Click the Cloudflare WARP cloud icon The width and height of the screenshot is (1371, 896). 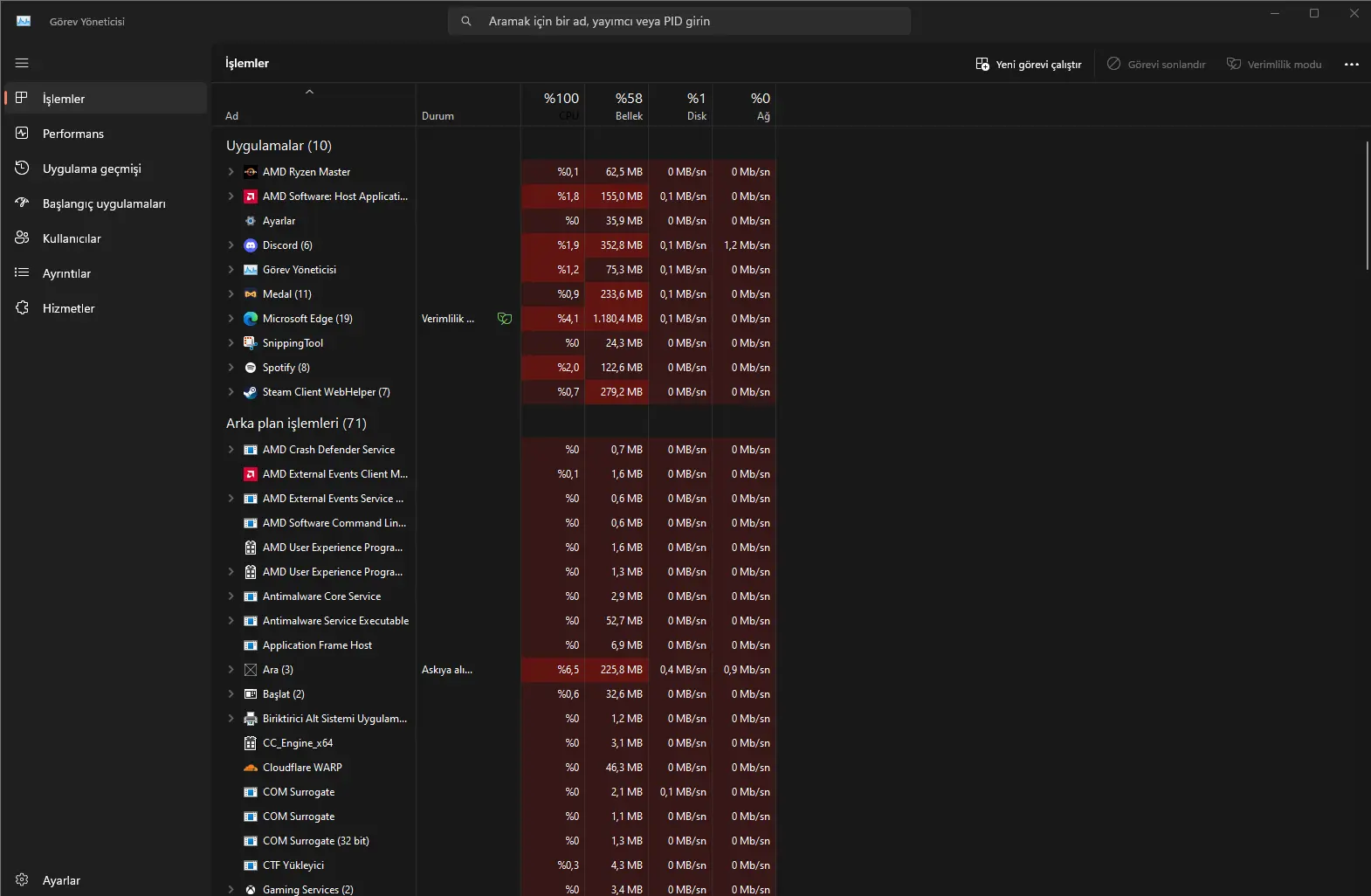tap(251, 768)
